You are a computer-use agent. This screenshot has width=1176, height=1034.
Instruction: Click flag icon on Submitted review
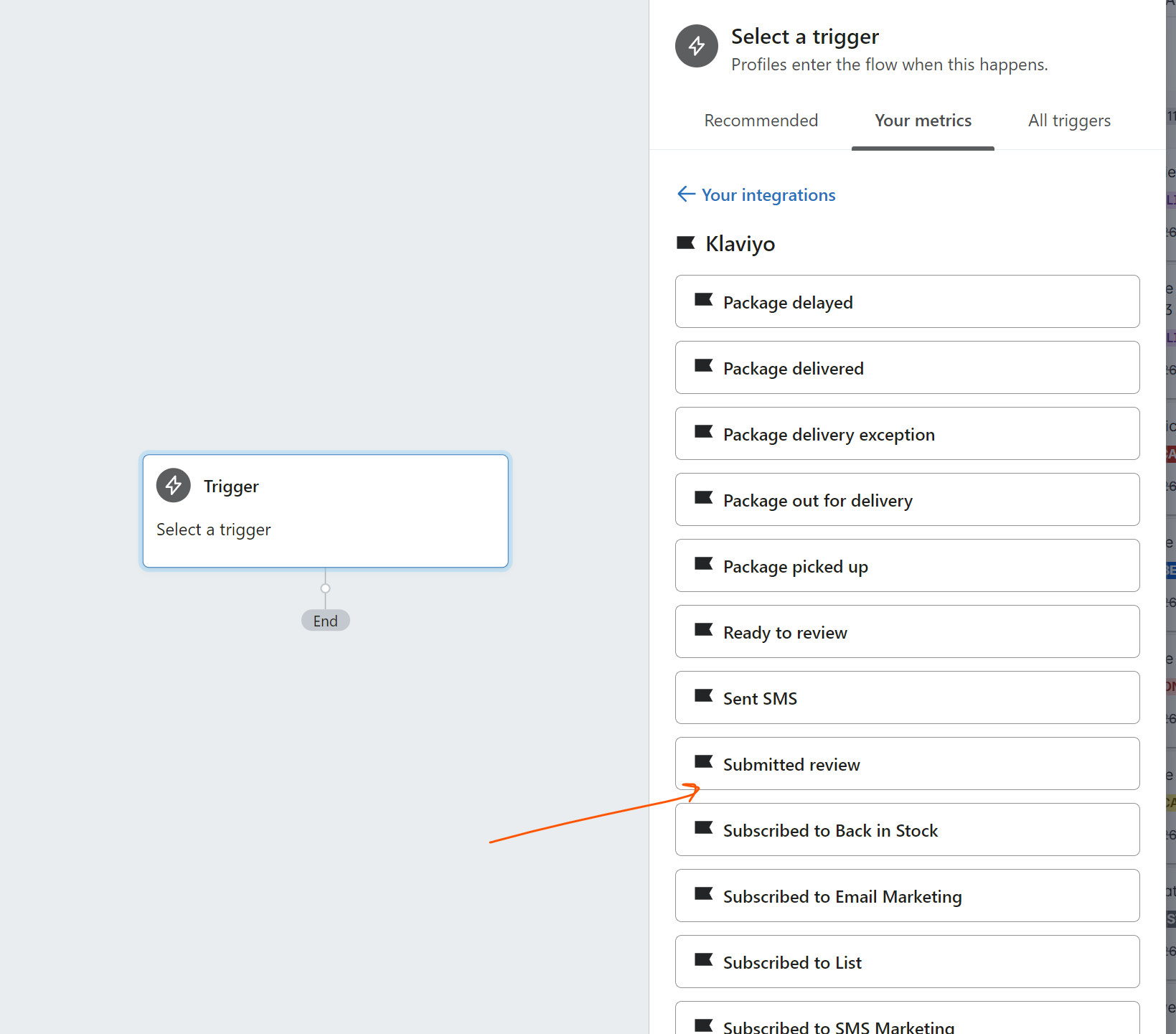(x=703, y=761)
